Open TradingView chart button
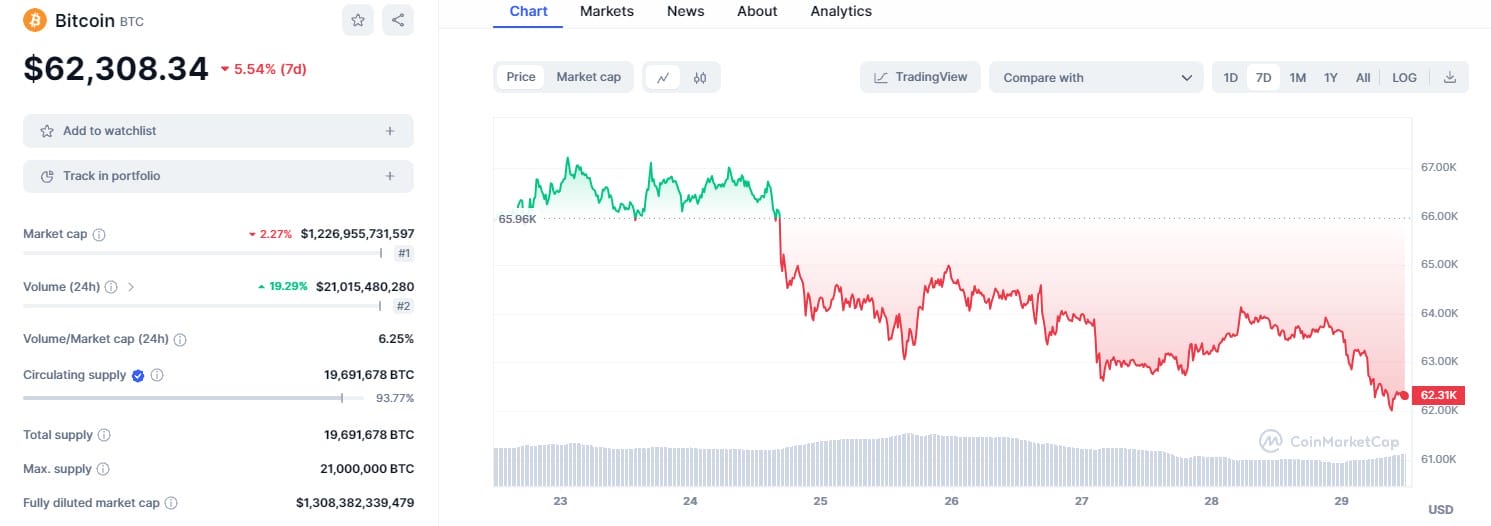 (x=920, y=77)
